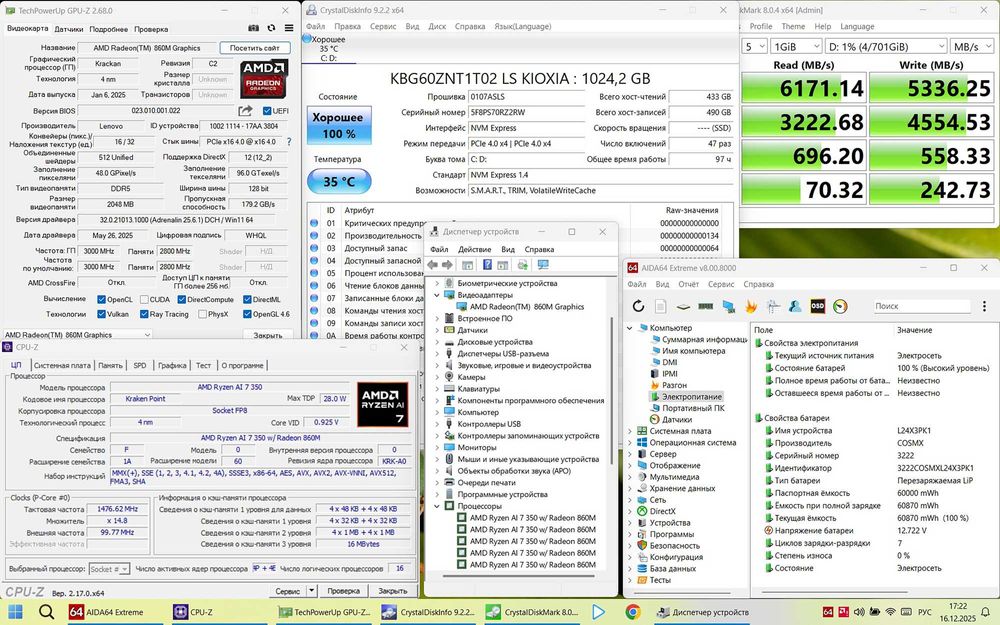Click the Device Manager scan hardware monitor icon
This screenshot has height=625, width=1000.
point(543,265)
